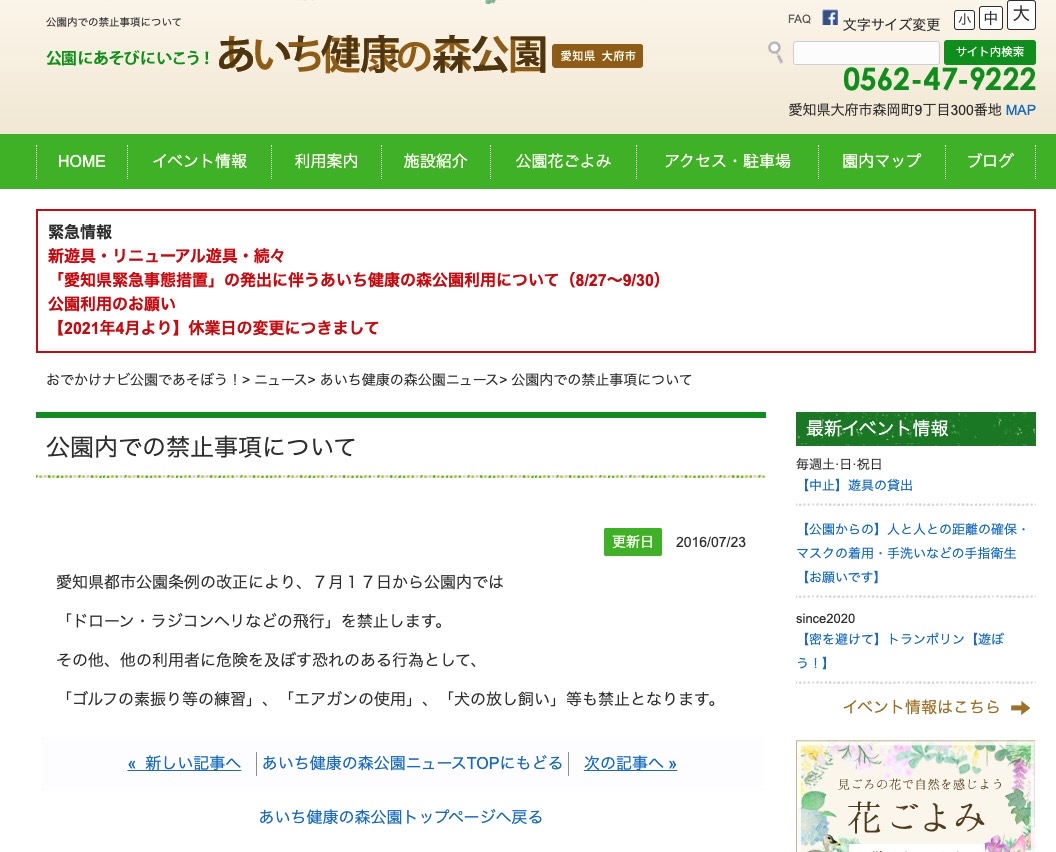Select the 文字サイズ変更 label
The width and height of the screenshot is (1056, 852).
click(x=891, y=24)
